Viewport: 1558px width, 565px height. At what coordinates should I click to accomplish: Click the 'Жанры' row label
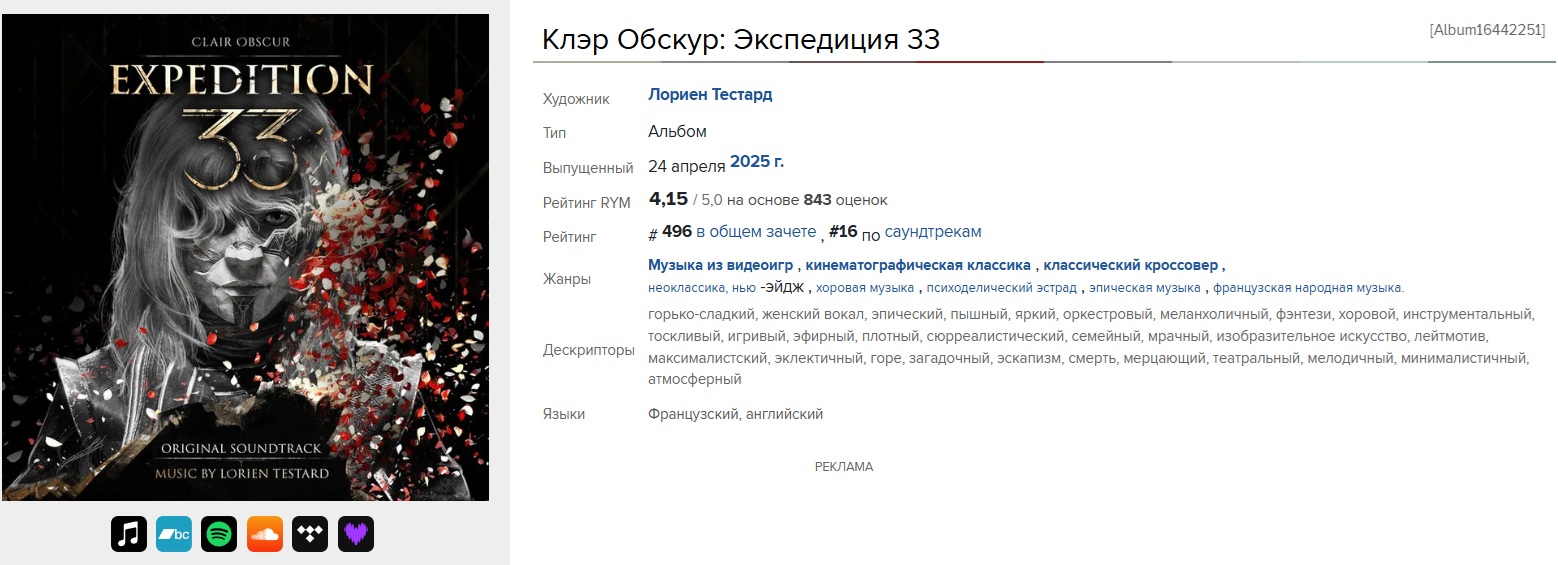(x=566, y=279)
